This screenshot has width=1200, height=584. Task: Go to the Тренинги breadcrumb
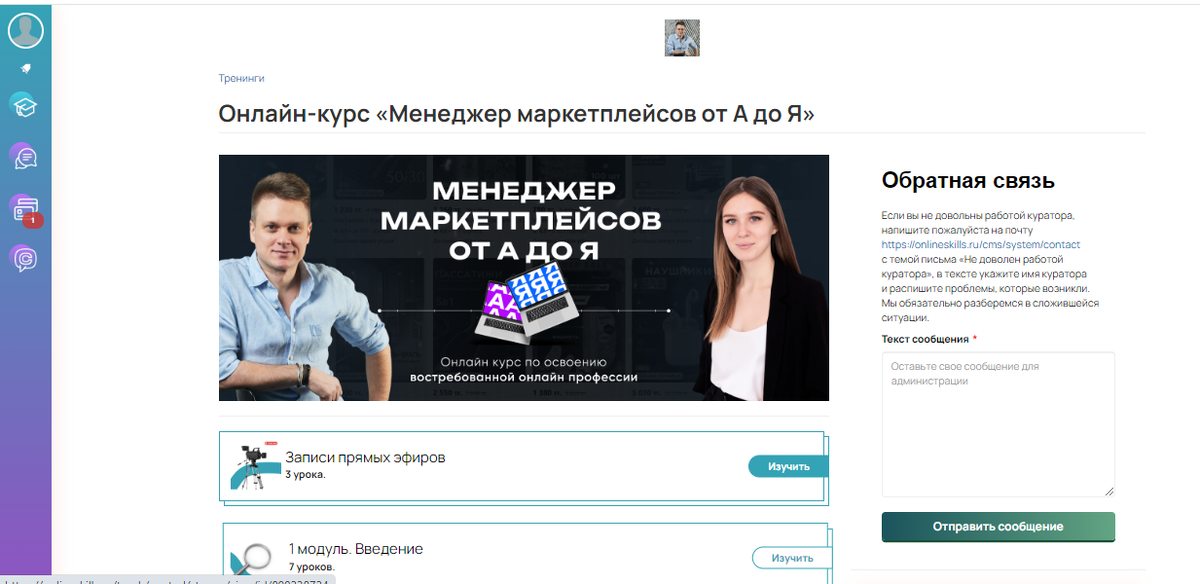coord(241,78)
